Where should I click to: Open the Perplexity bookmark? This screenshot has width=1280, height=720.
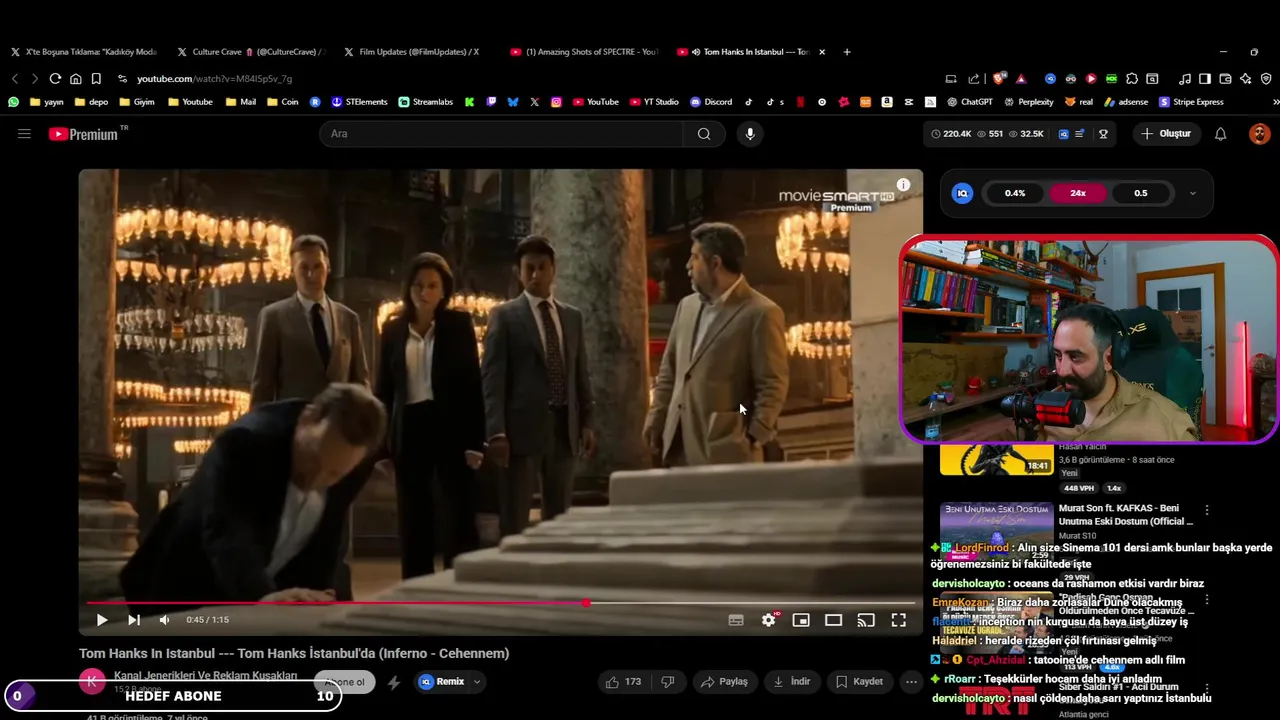click(x=1029, y=102)
